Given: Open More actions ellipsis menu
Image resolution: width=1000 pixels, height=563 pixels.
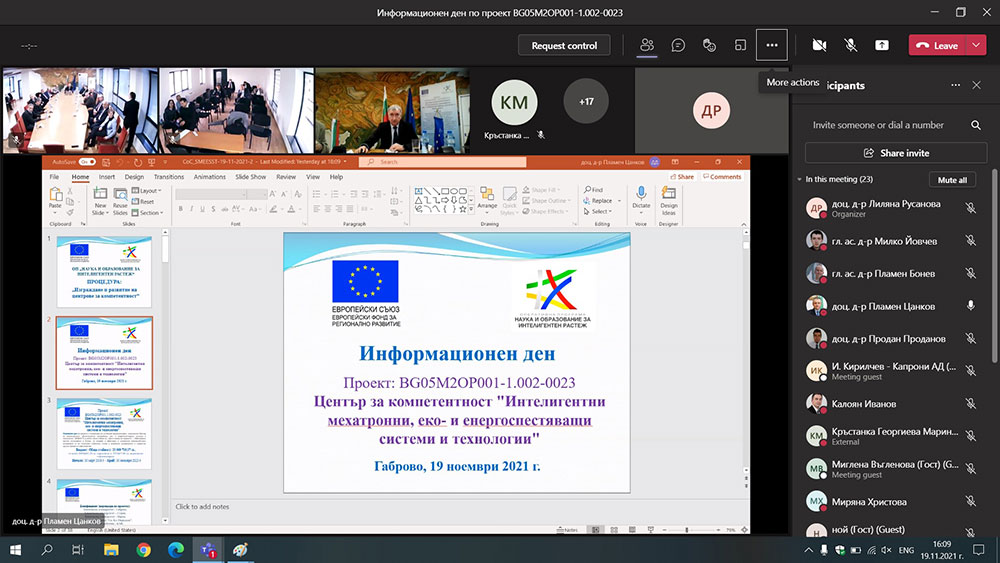Looking at the screenshot, I should (772, 45).
